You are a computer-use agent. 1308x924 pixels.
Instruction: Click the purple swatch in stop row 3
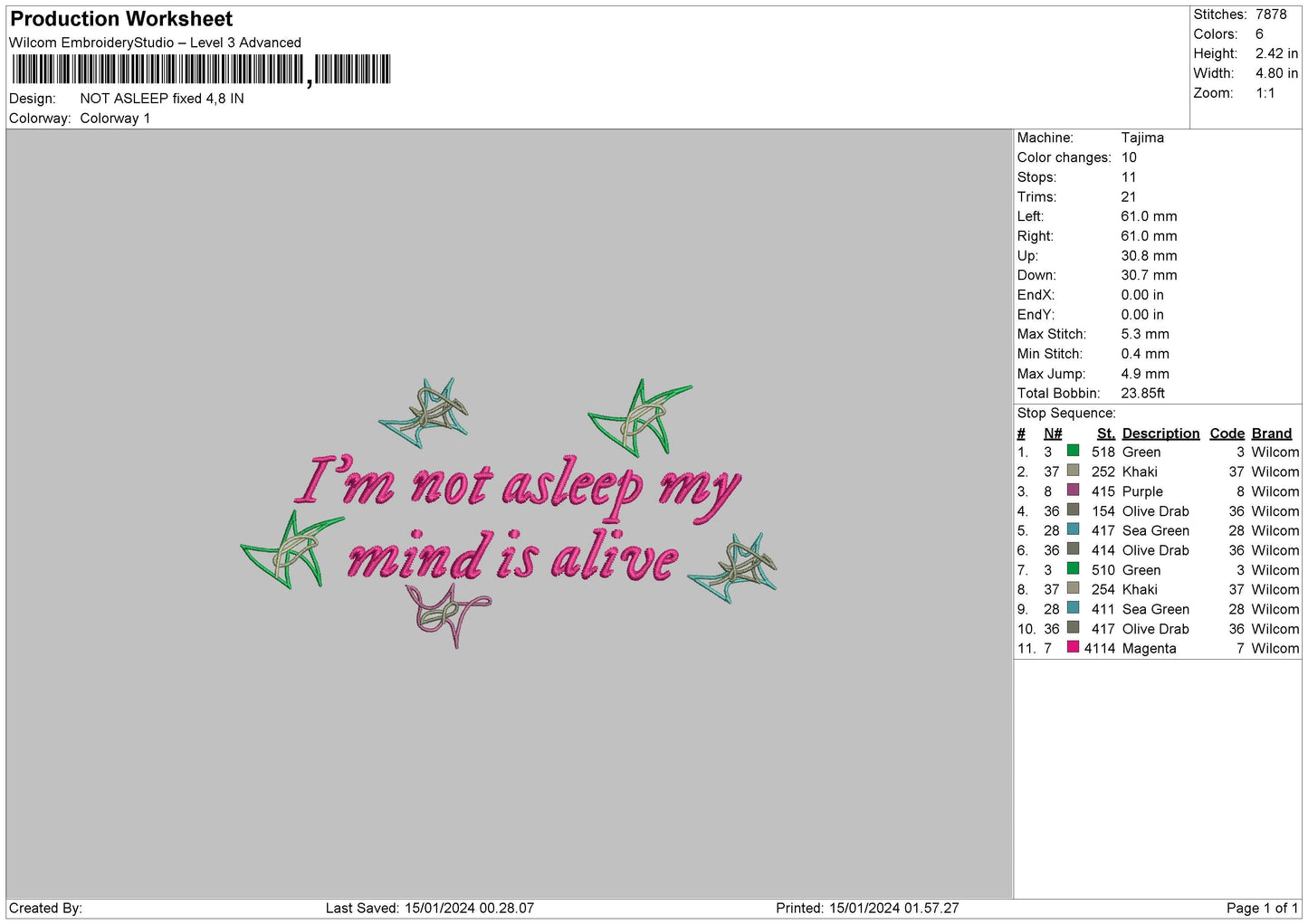(1073, 491)
